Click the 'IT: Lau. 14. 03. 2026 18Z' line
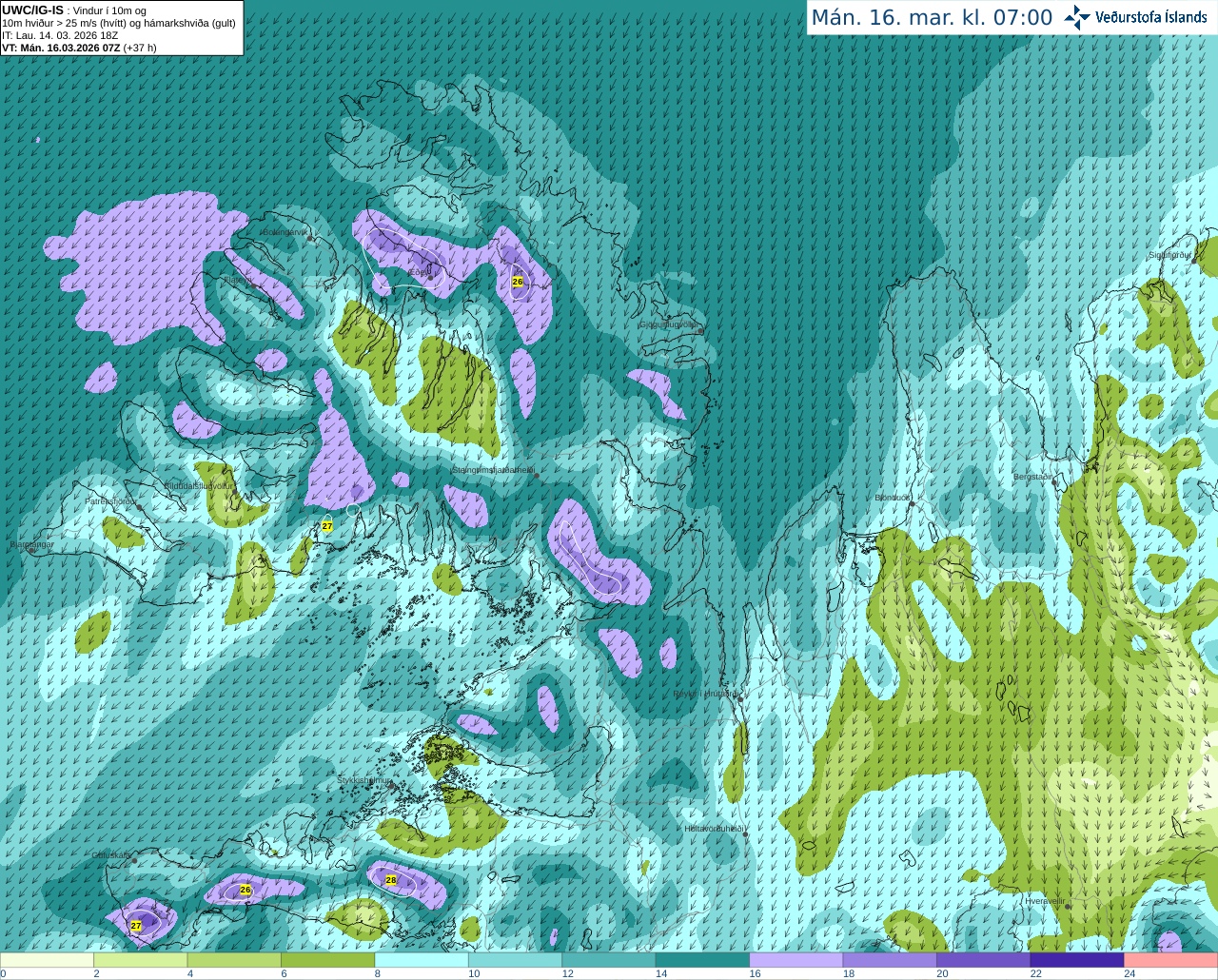This screenshot has height=980, width=1218. (x=60, y=35)
